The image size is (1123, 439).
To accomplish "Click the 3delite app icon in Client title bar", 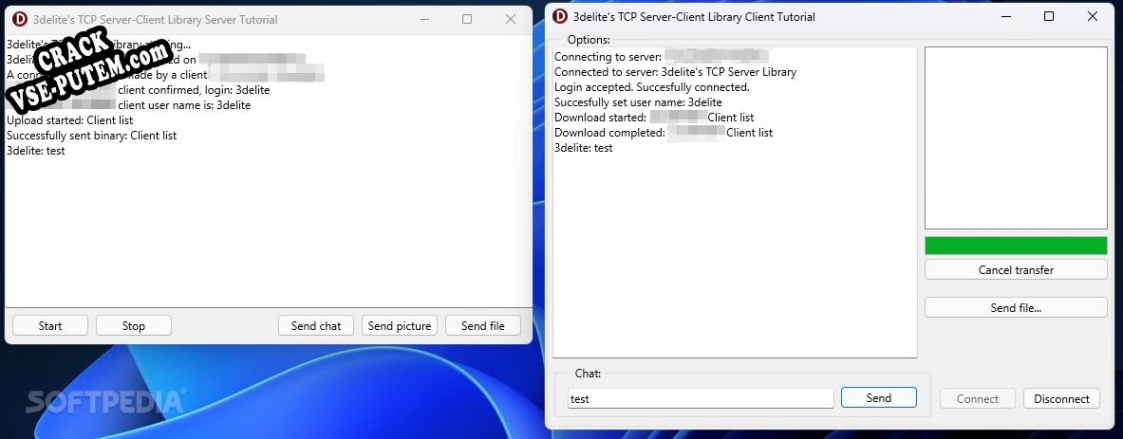I will 559,16.
